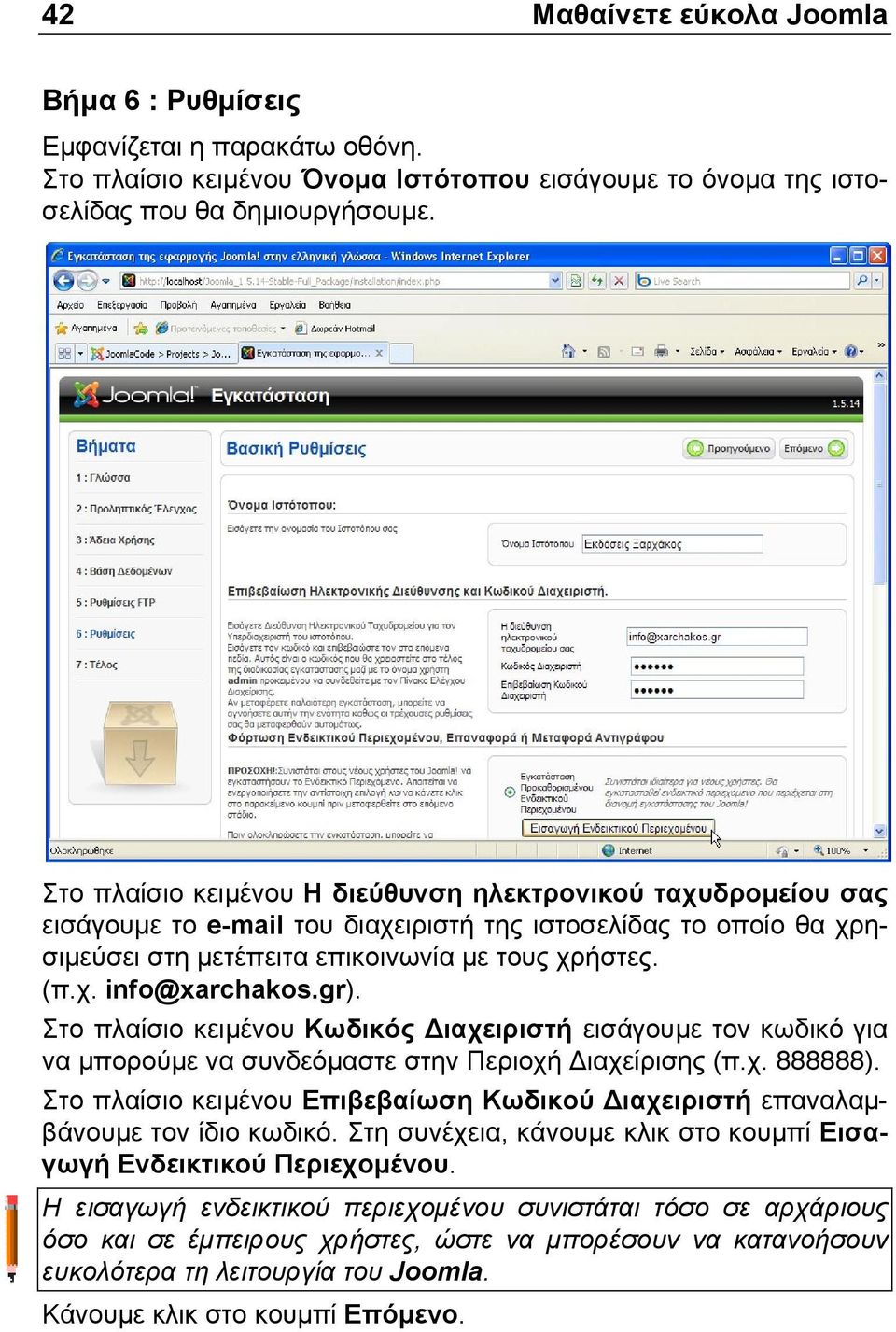Click step 3 : Άδεια Χρήσης

[x=115, y=540]
